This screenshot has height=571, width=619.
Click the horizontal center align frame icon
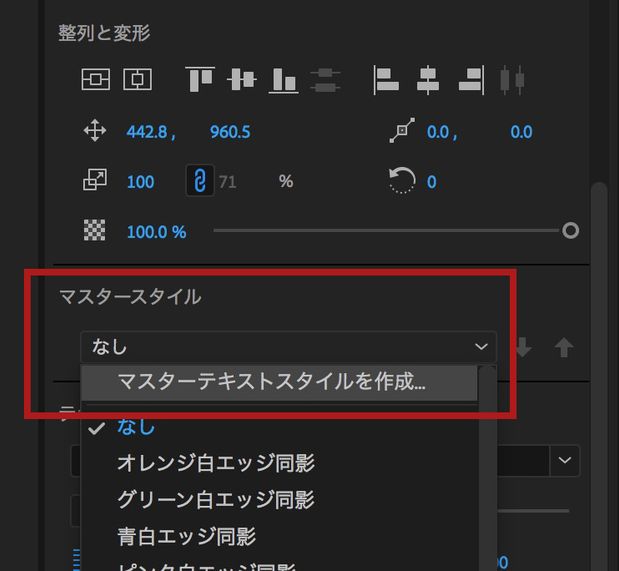coord(137,79)
